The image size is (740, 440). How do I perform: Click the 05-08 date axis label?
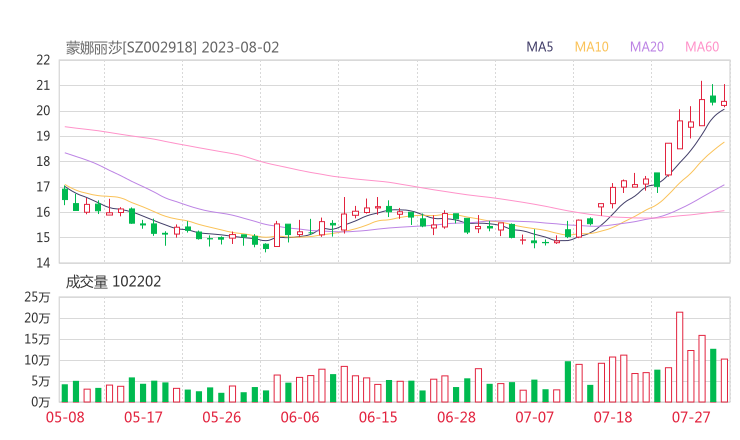coord(65,417)
